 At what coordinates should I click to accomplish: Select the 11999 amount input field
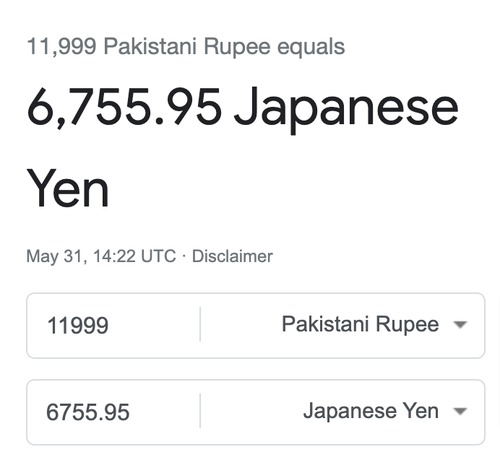click(113, 325)
